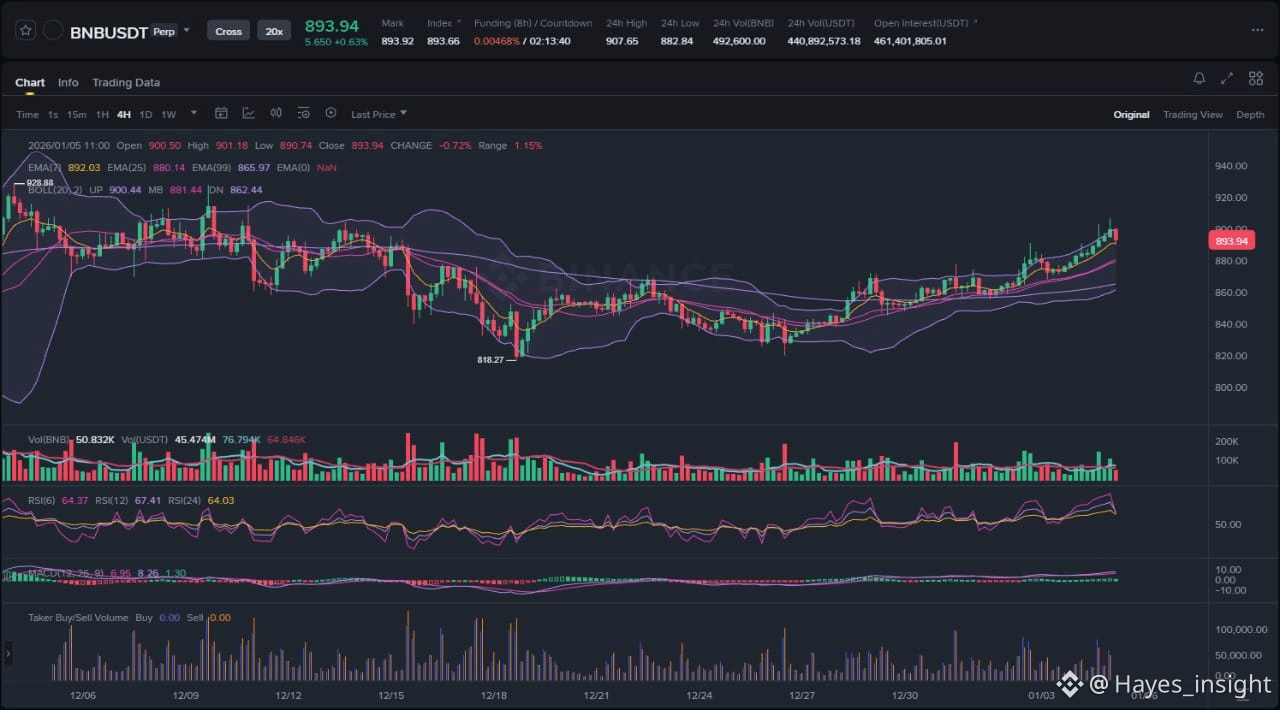Switch to Trading View chart
This screenshot has width=1280, height=710.
(x=1193, y=115)
